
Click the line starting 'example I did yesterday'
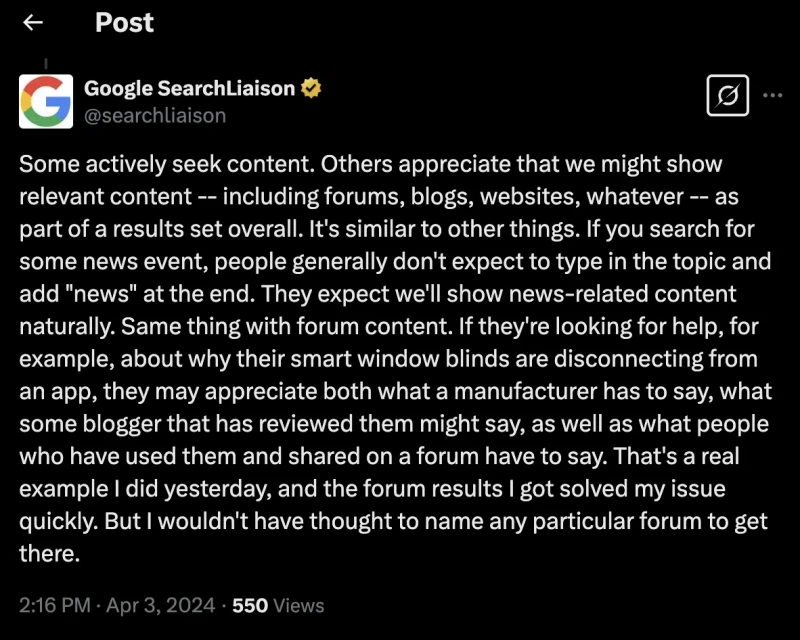tap(372, 489)
